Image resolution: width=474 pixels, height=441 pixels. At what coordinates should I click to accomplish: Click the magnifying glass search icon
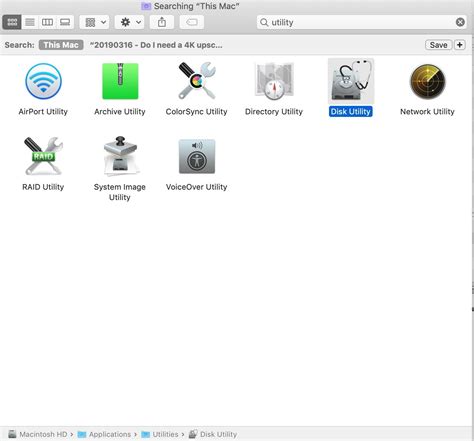pos(264,22)
